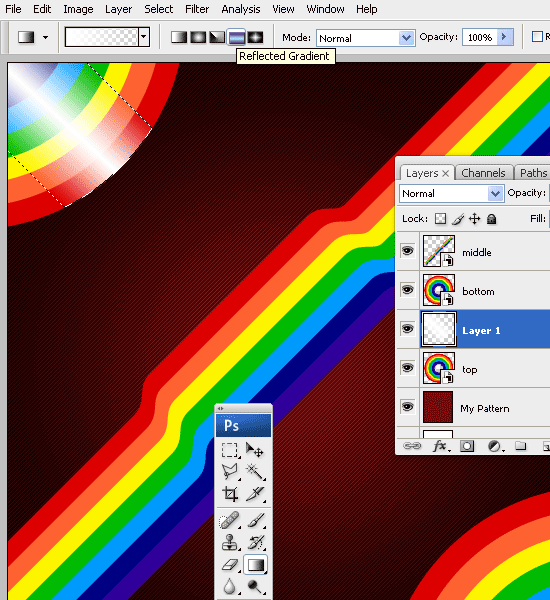
Task: Select the Magic Wand tool
Action: point(255,472)
